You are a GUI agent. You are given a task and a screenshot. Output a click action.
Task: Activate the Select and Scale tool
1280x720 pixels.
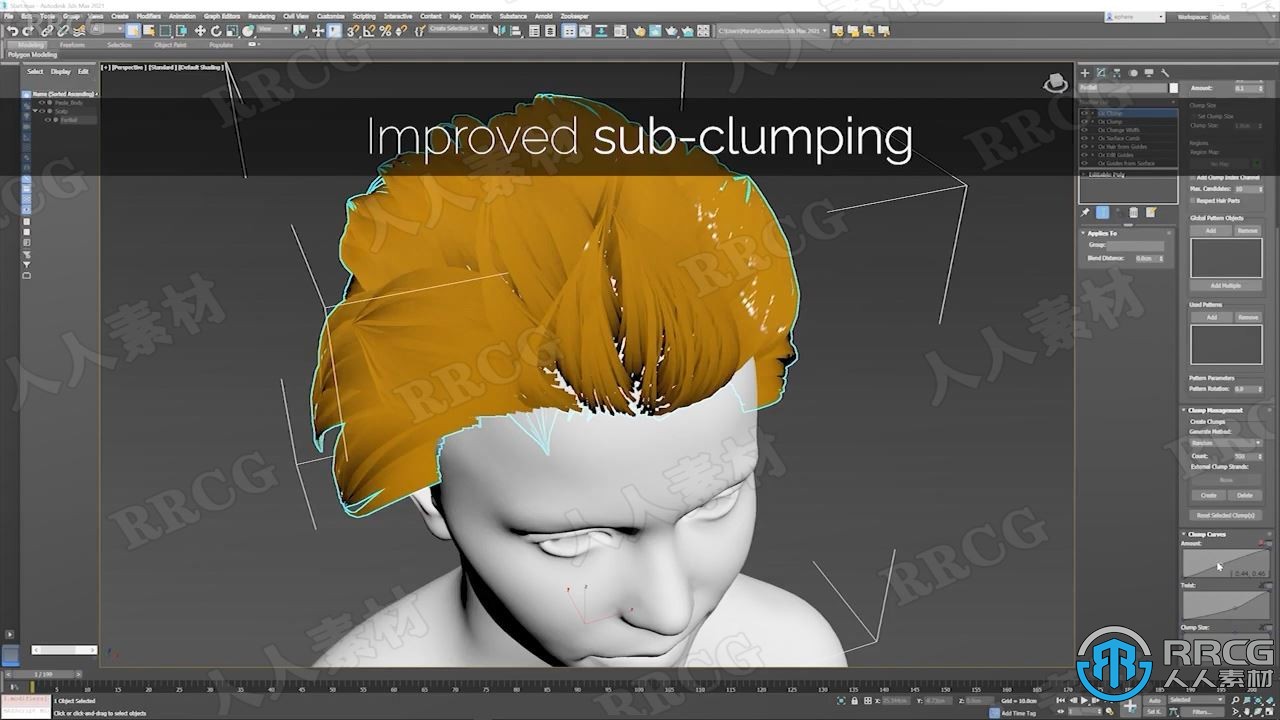[231, 31]
